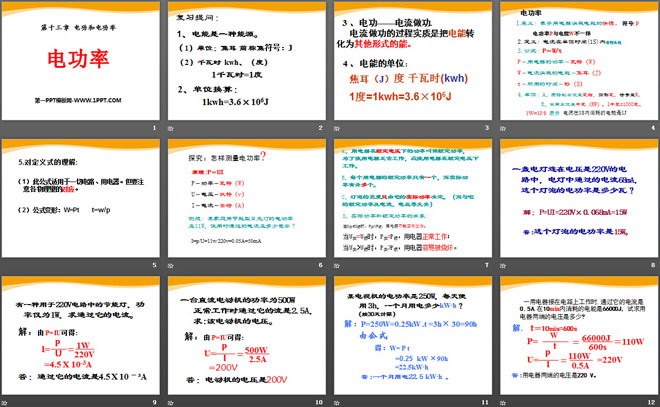This screenshot has height=407, width=660.
Task: Click slide number label "6"
Action: [x=321, y=265]
